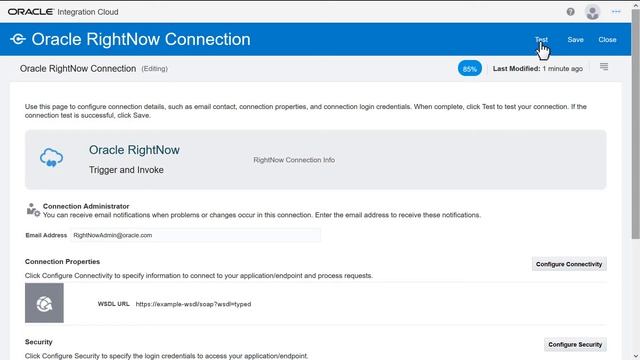Click the Configure Connectivity button

(569, 264)
